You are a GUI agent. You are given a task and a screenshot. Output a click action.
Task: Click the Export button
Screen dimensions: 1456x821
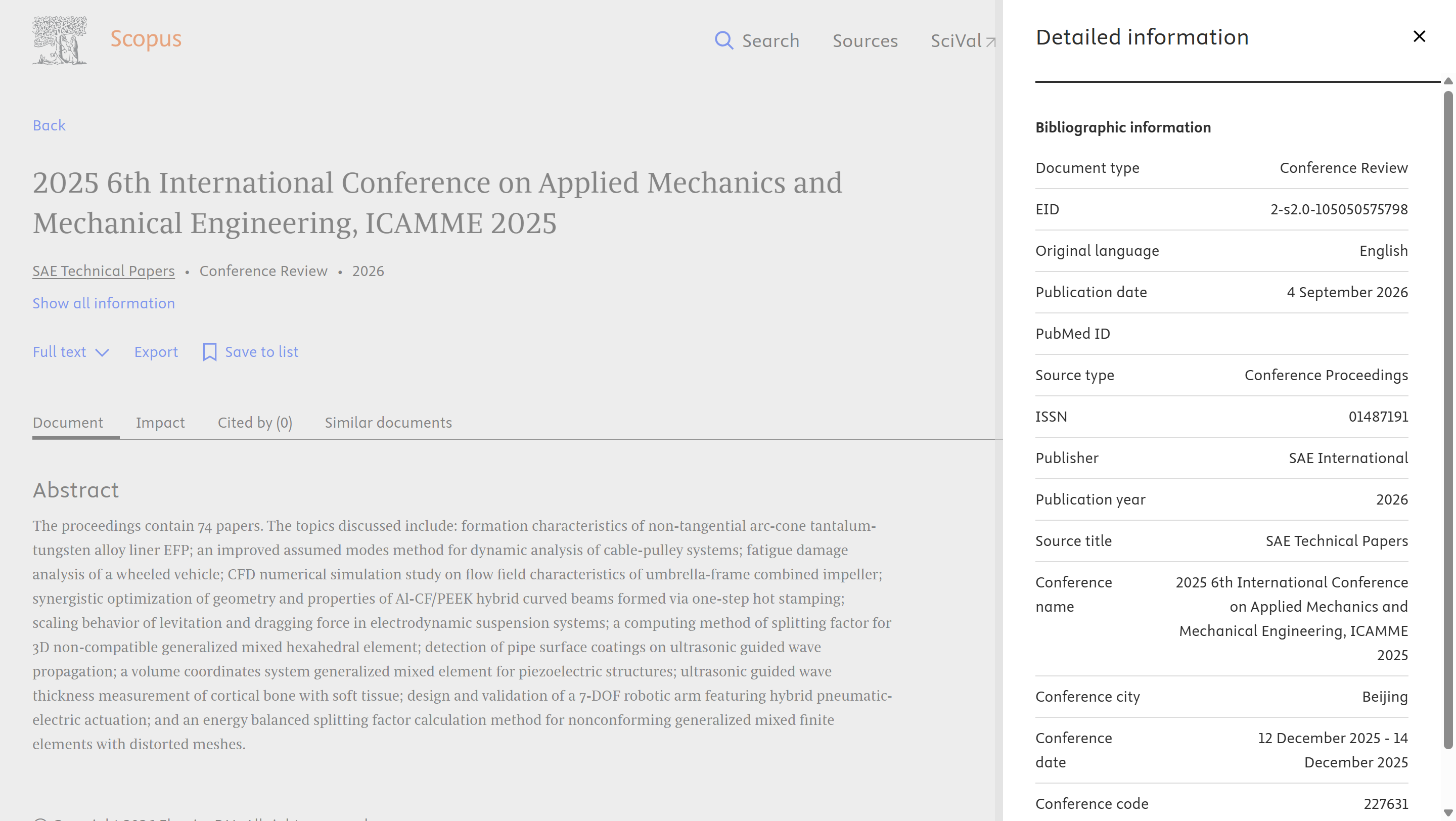(x=156, y=352)
